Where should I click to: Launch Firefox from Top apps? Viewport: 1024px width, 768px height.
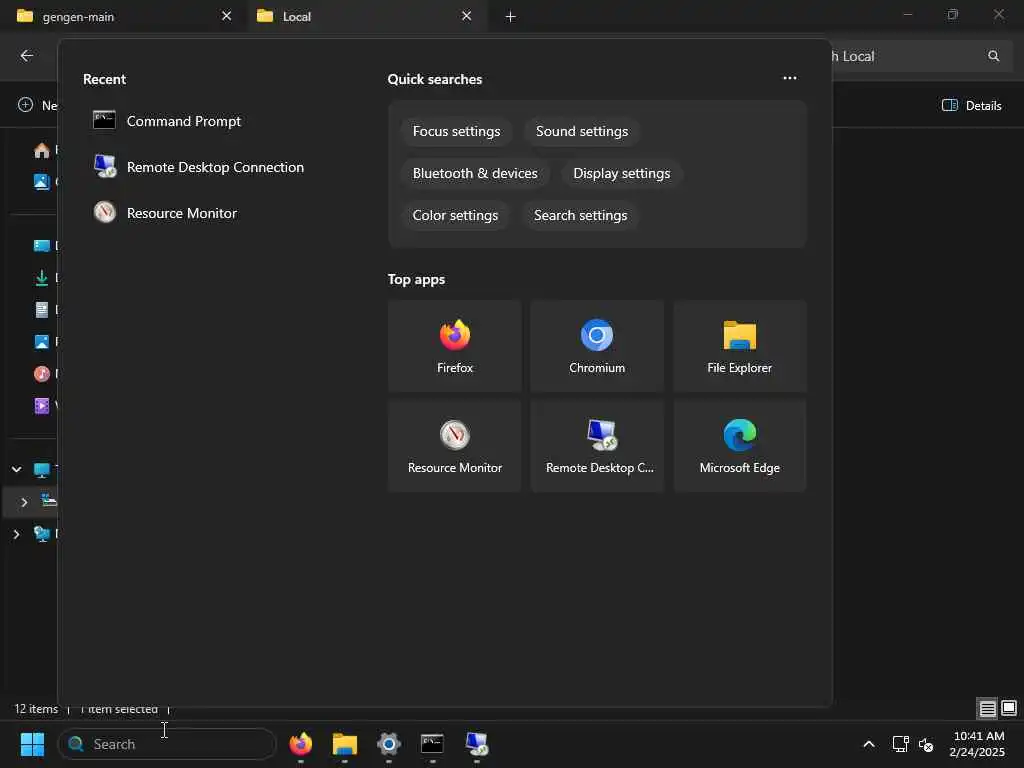pos(455,346)
